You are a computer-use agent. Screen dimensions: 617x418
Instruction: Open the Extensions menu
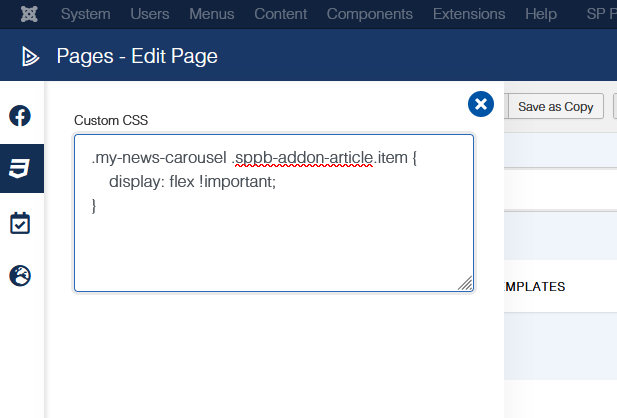click(469, 14)
